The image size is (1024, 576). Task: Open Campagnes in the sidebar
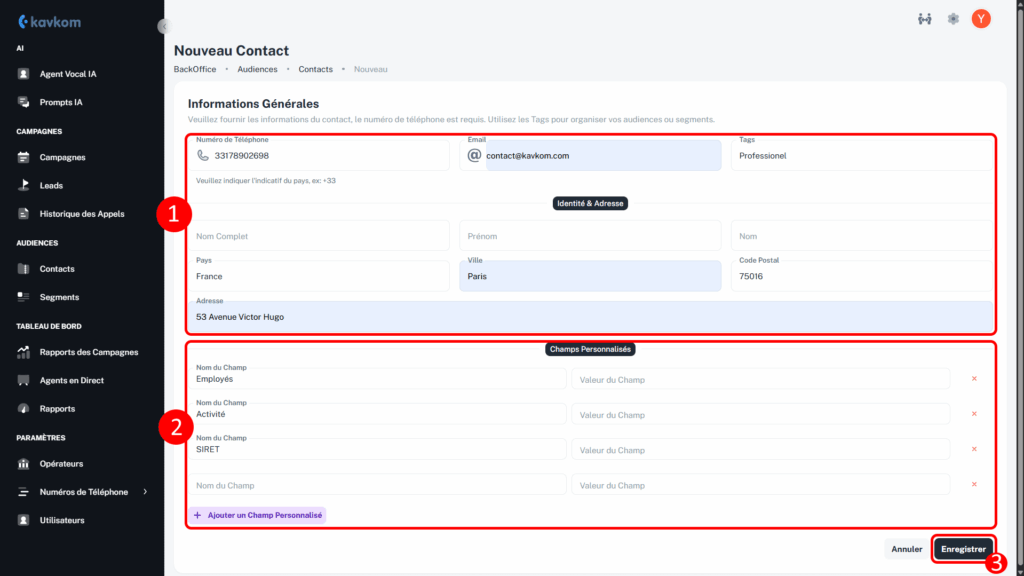62,157
